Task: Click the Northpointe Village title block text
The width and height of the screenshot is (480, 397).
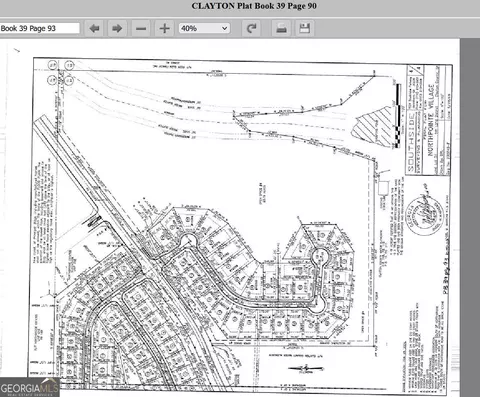Action: pos(431,120)
